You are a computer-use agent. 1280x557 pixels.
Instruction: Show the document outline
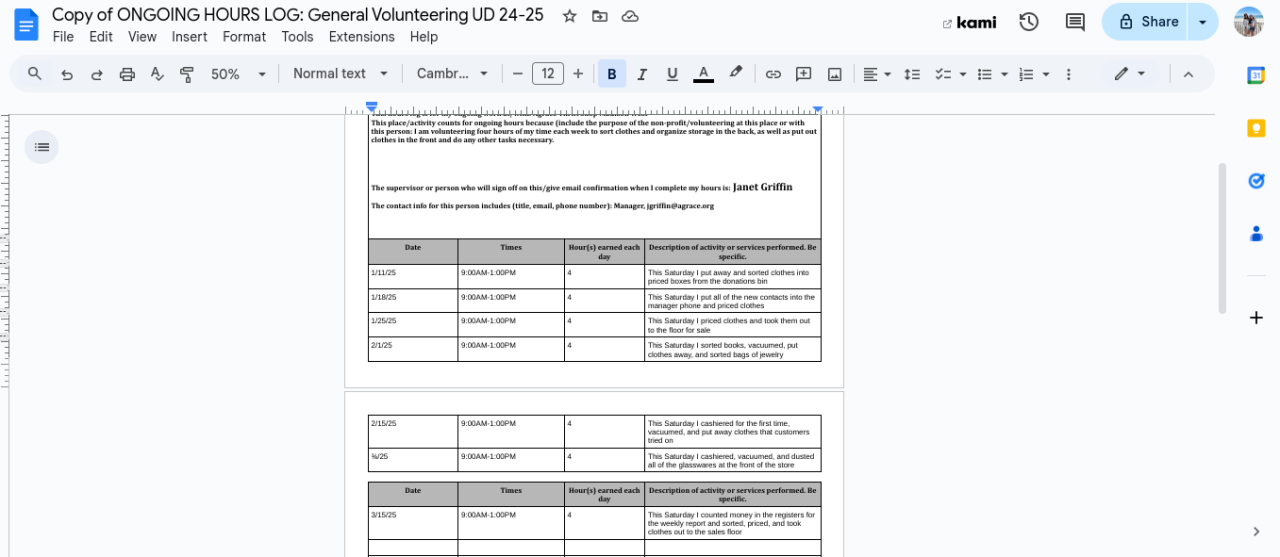click(x=41, y=147)
